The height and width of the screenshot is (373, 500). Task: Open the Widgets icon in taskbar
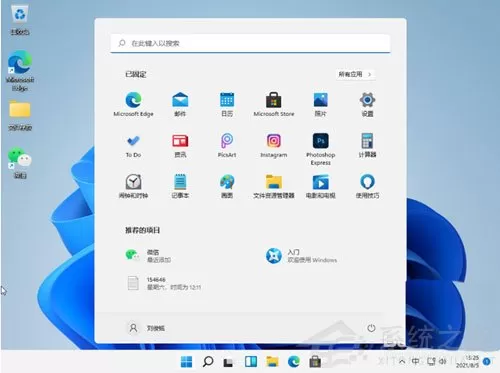click(251, 361)
